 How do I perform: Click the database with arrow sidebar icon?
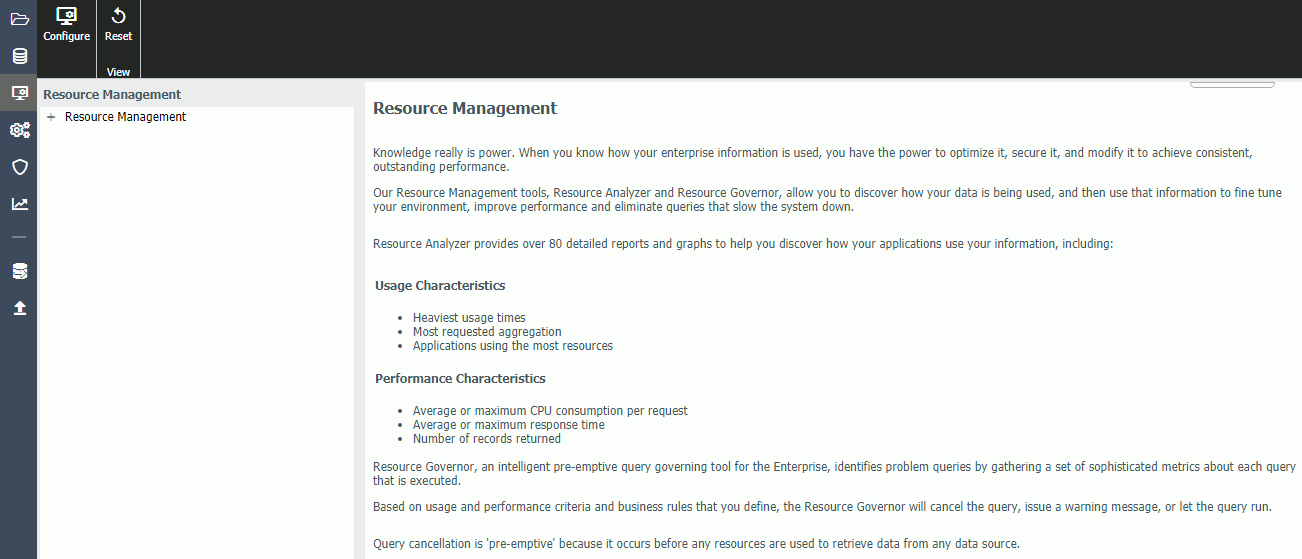click(x=19, y=271)
